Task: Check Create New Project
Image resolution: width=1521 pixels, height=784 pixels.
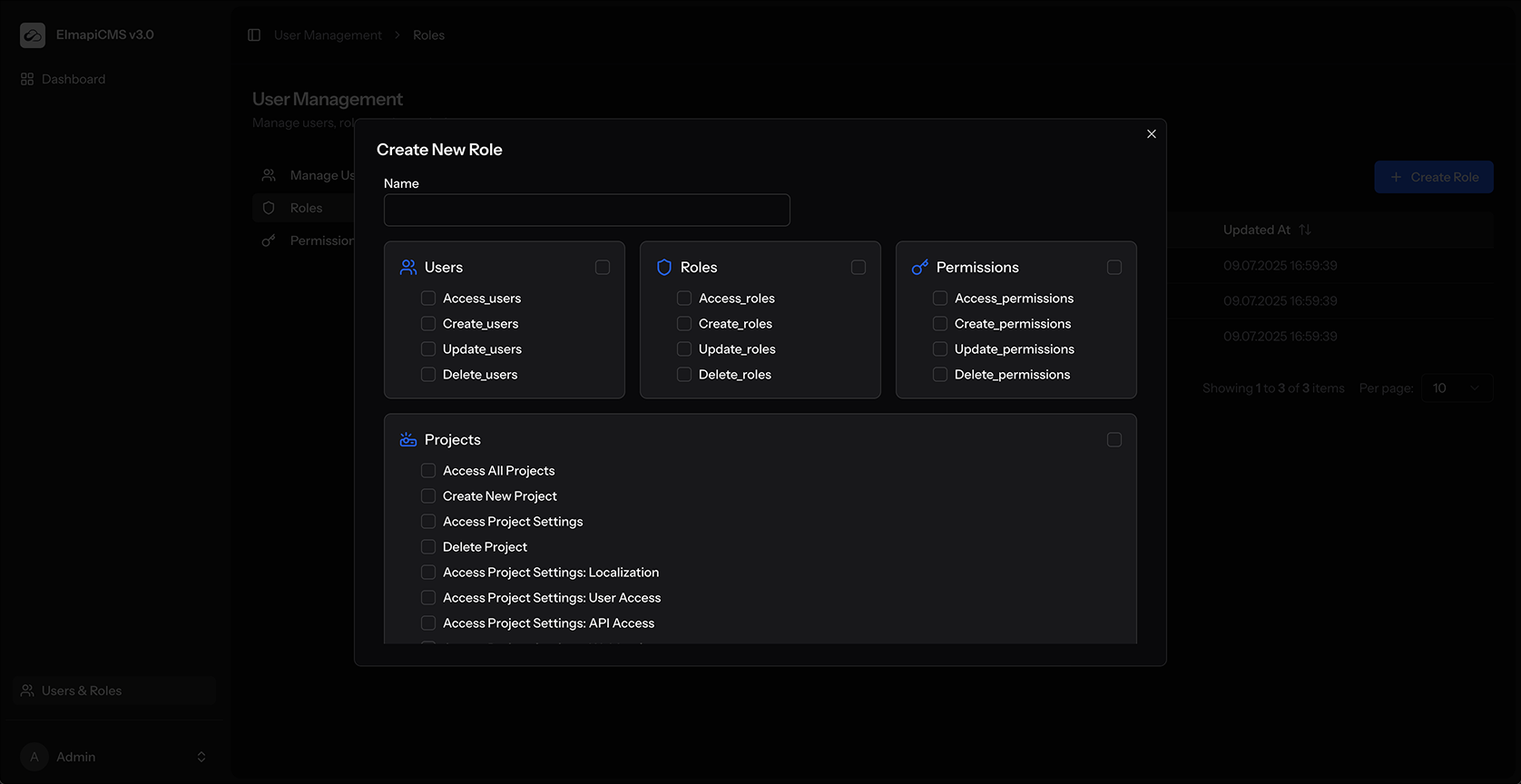Action: pyautogui.click(x=428, y=495)
